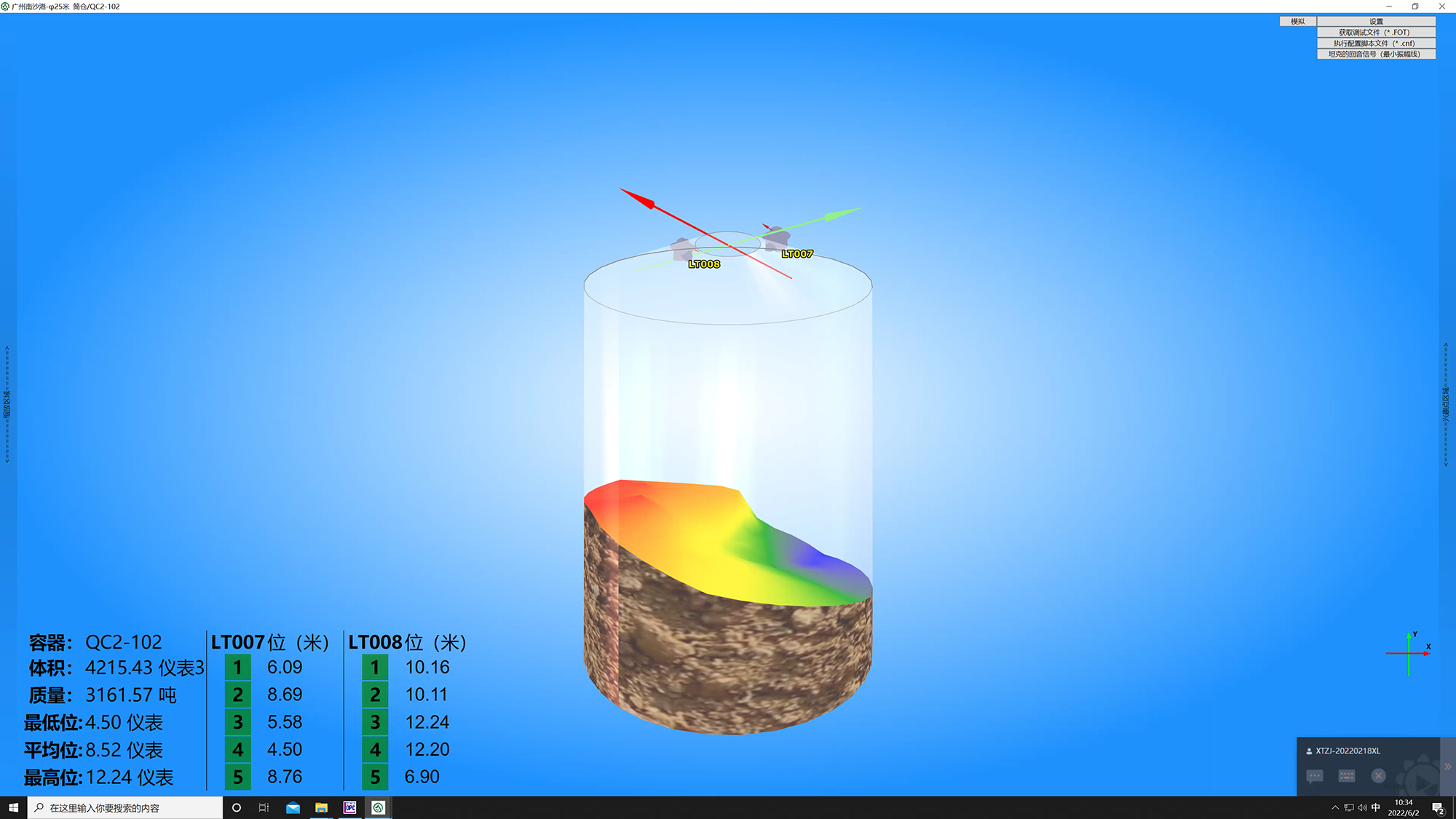Click the XY axis orientation gizmo
The height and width of the screenshot is (819, 1456).
tap(1409, 653)
